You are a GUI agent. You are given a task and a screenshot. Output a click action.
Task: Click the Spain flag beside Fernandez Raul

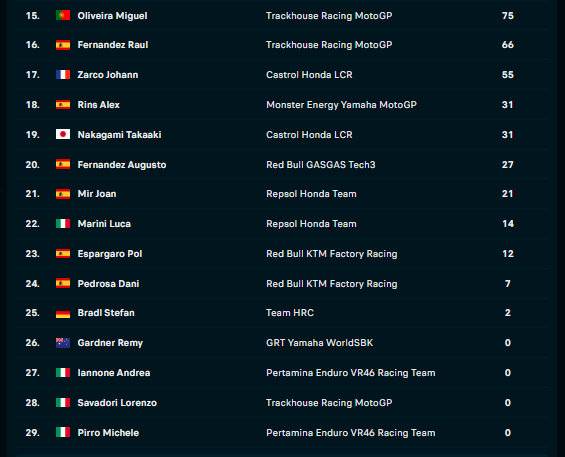63,45
